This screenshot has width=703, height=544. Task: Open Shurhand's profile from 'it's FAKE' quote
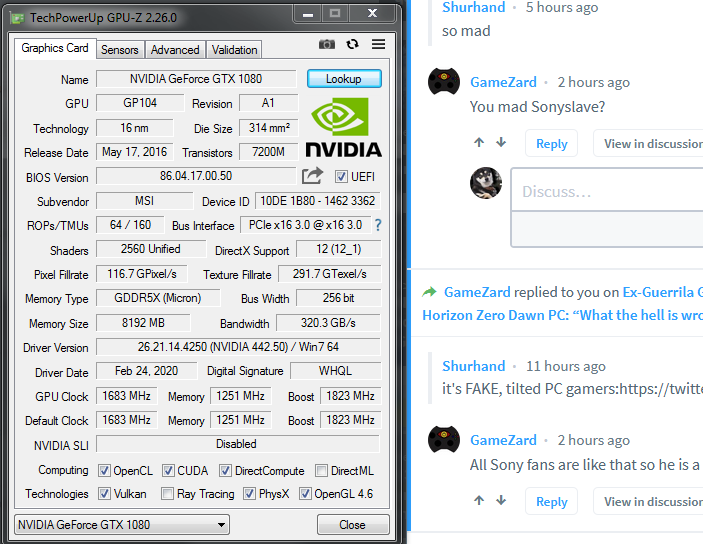coord(473,366)
